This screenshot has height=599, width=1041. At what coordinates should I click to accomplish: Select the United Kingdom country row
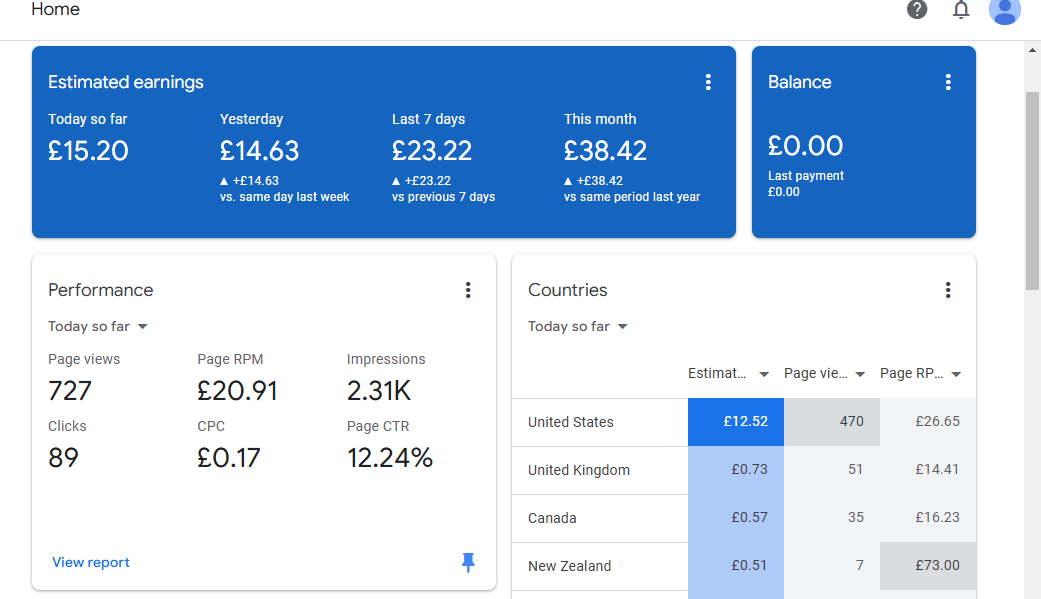tap(579, 470)
